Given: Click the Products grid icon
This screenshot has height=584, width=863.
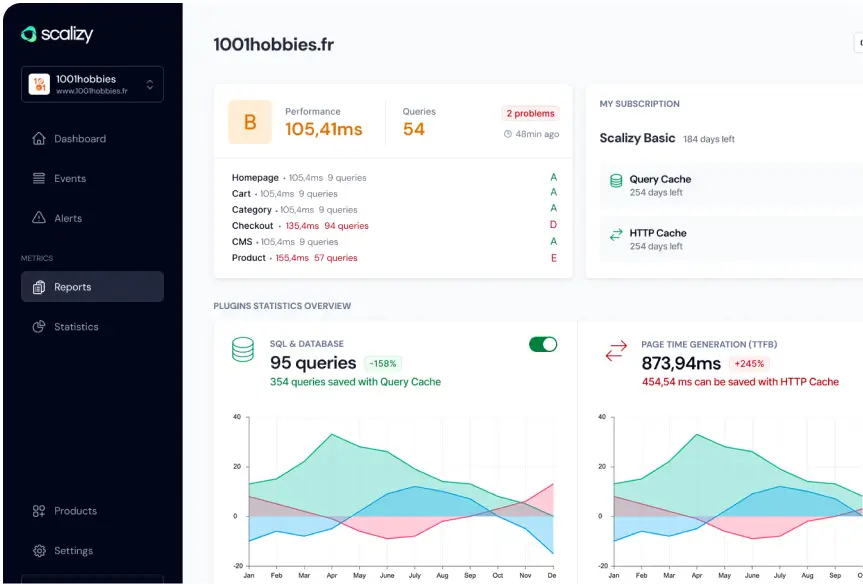Looking at the screenshot, I should [x=39, y=511].
